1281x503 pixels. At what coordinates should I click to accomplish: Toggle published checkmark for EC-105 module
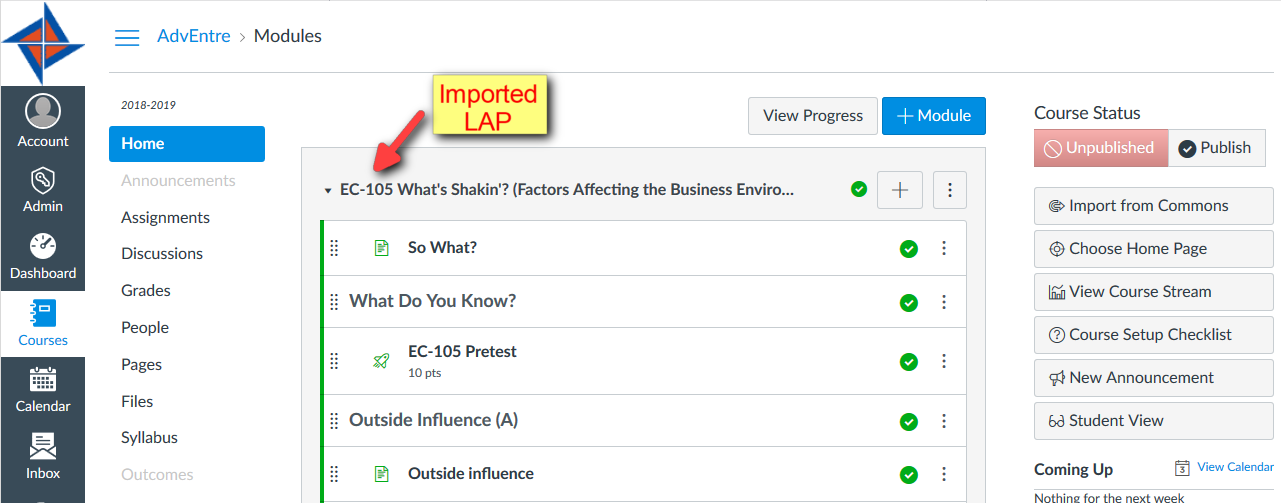point(858,189)
